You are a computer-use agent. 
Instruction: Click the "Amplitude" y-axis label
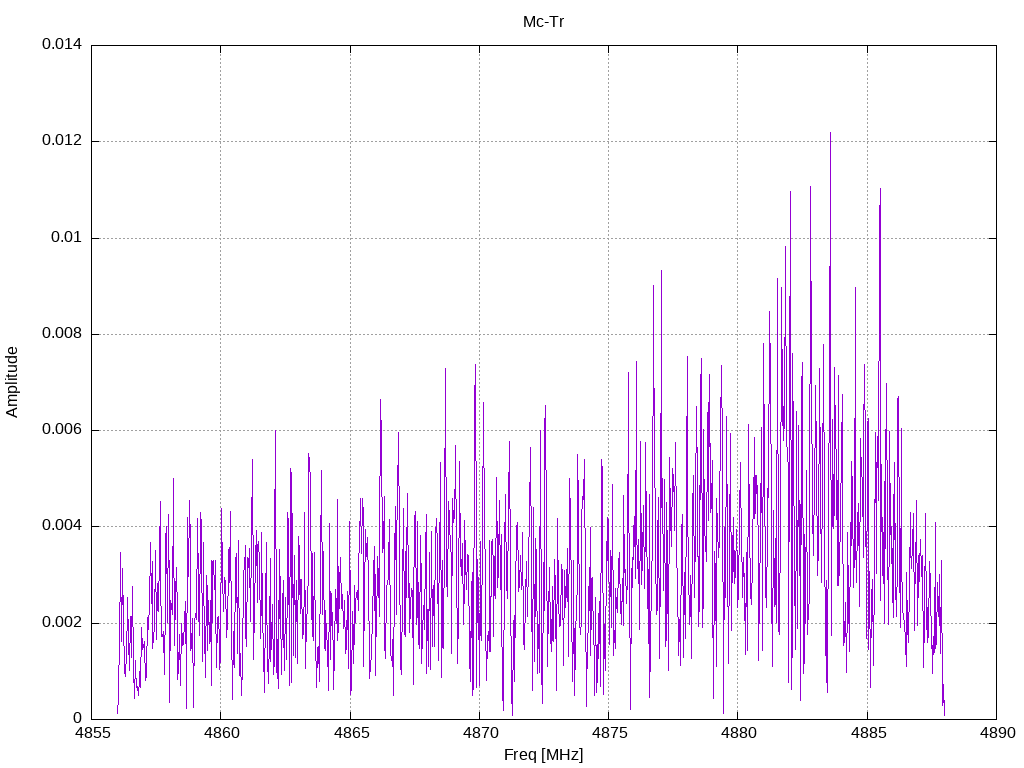[x=12, y=382]
